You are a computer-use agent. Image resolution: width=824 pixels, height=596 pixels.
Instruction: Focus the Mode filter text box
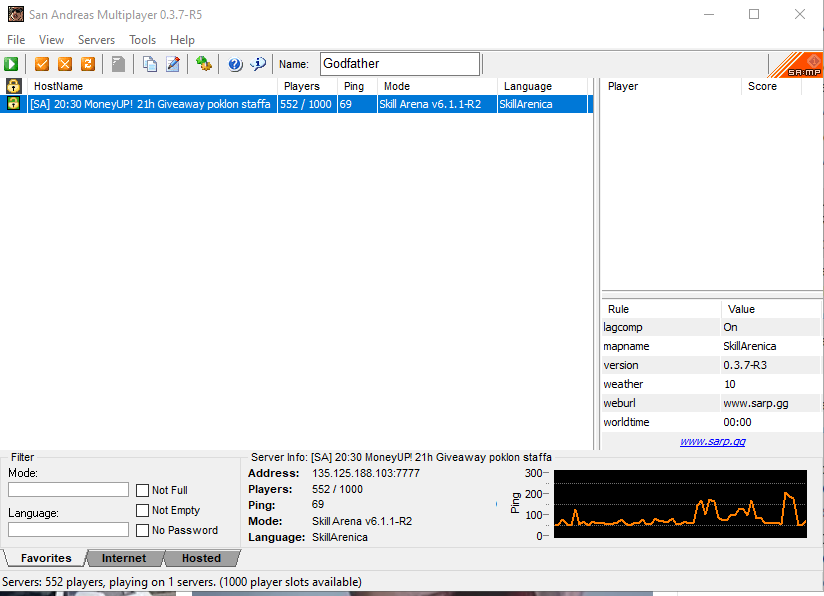(68, 490)
